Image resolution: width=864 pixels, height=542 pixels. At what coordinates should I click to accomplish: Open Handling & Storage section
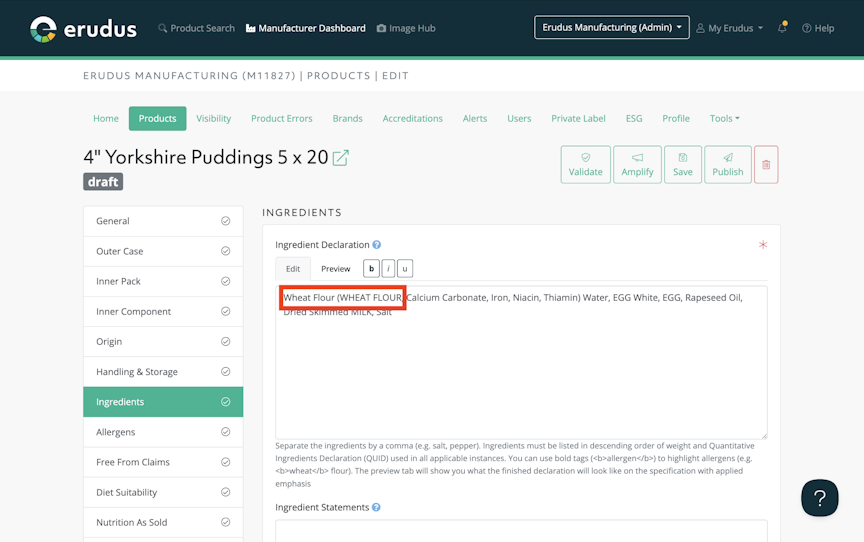pos(163,372)
